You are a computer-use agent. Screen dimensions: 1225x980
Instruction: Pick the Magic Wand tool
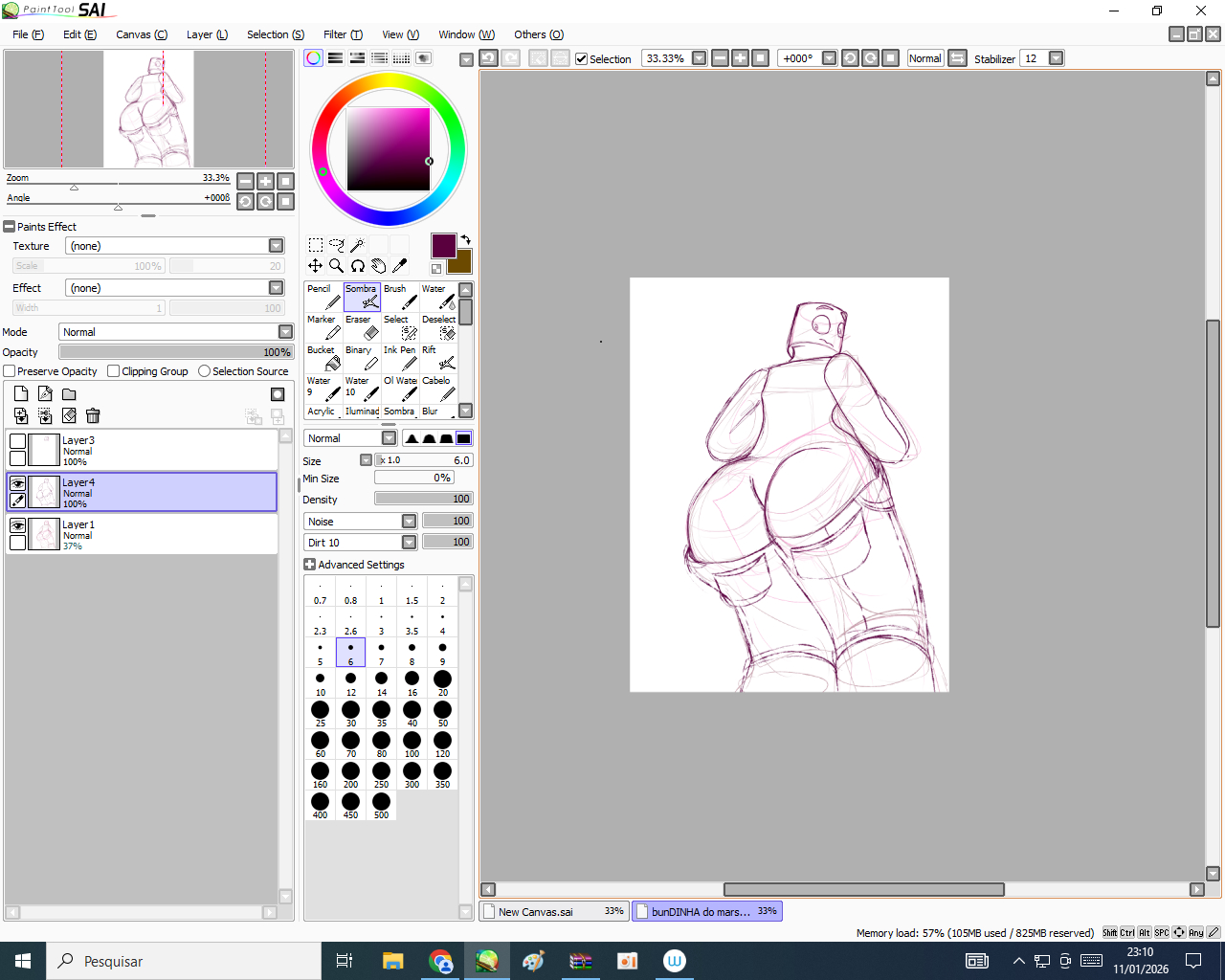(357, 245)
